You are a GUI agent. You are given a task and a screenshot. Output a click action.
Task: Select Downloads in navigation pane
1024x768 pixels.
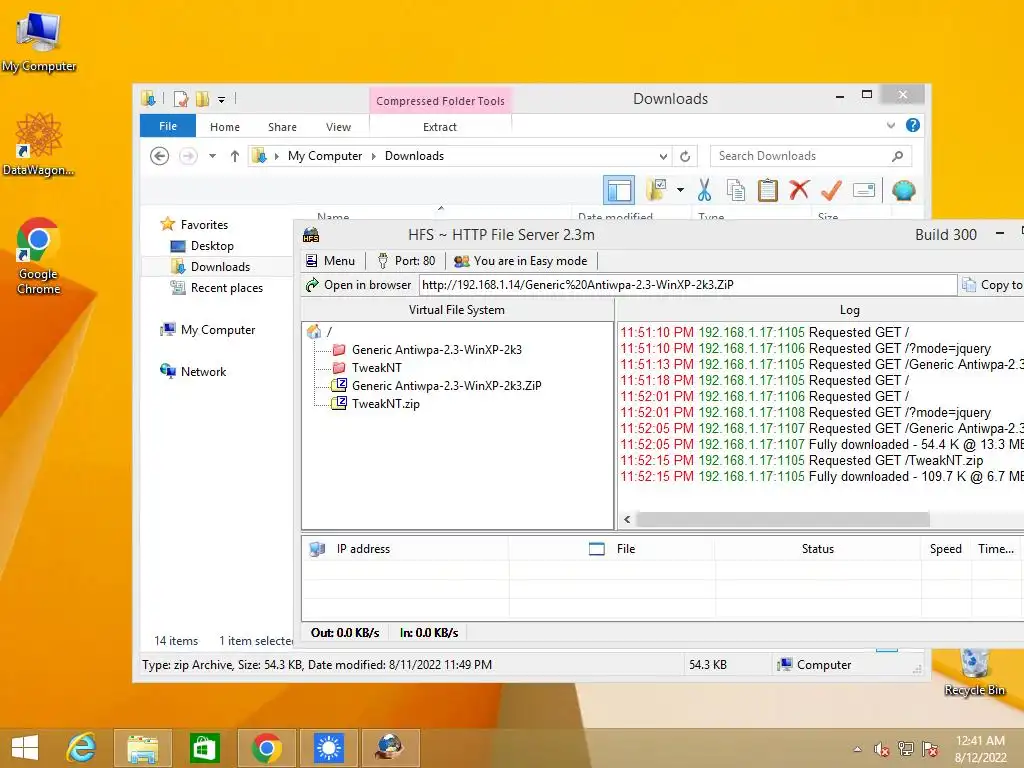[220, 266]
